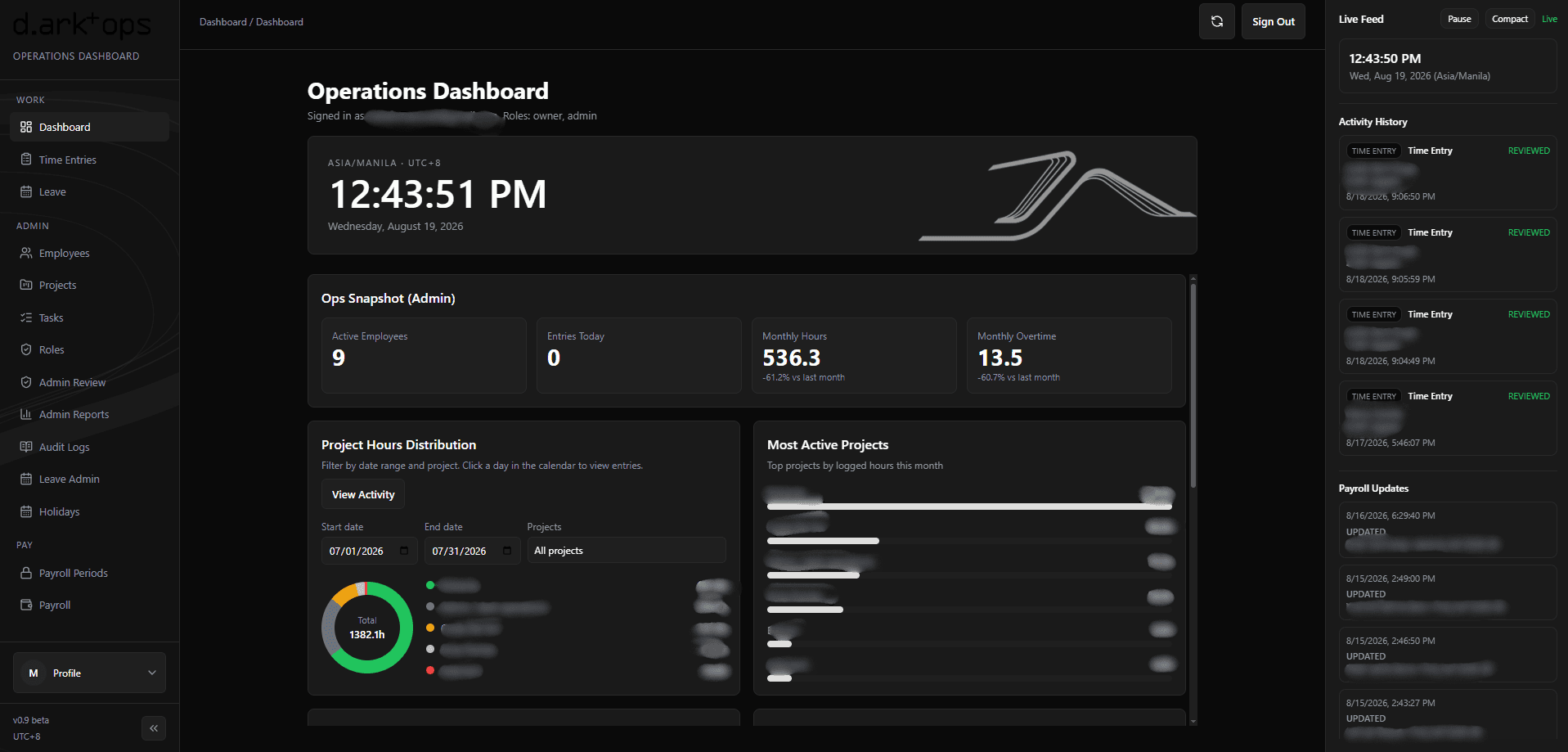Screen dimensions: 1568x752
Task: Click the Time Entries clipboard icon
Action: [x=26, y=160]
